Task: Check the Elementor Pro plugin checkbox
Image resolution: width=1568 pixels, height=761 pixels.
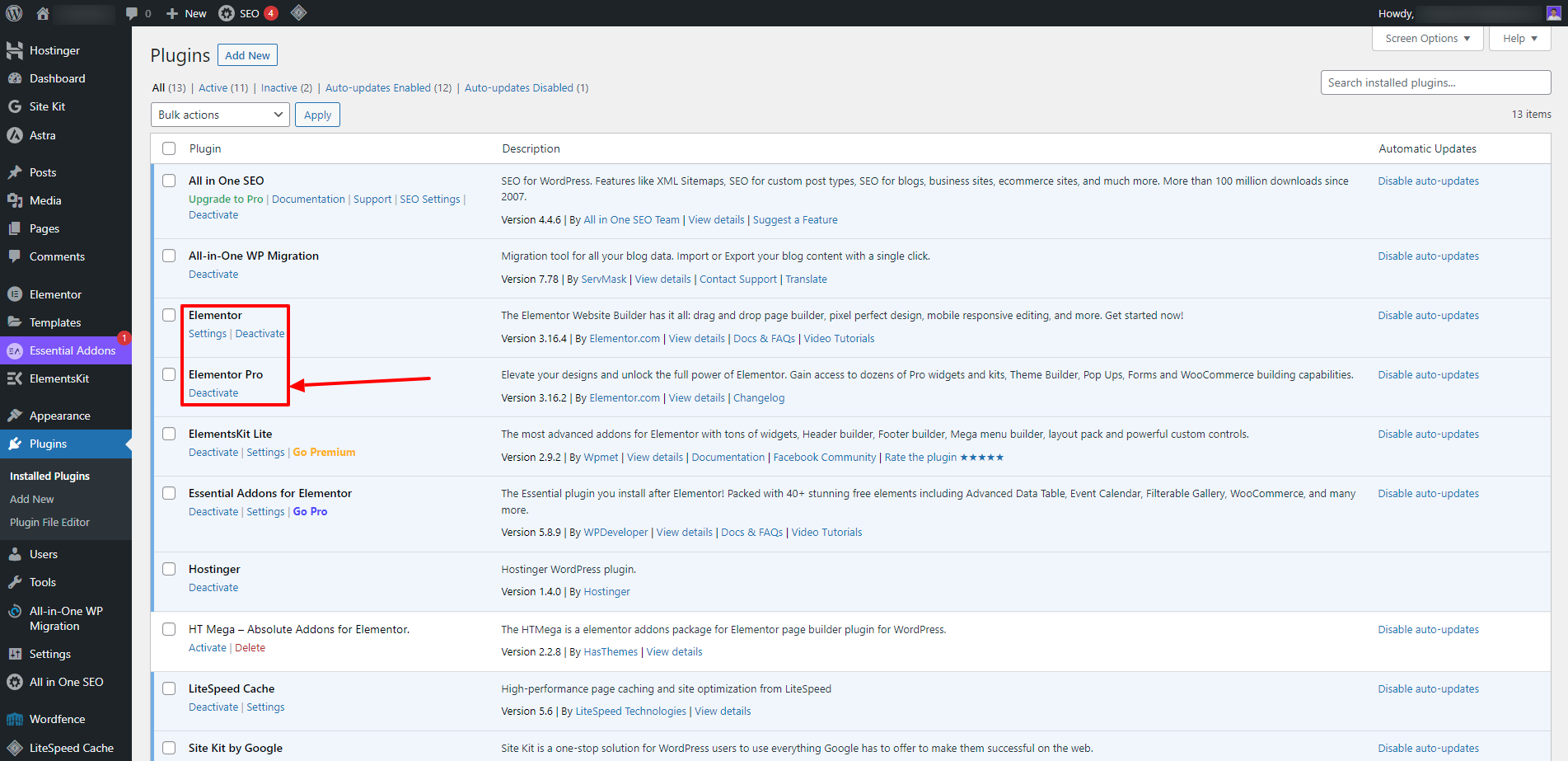Action: click(x=169, y=374)
